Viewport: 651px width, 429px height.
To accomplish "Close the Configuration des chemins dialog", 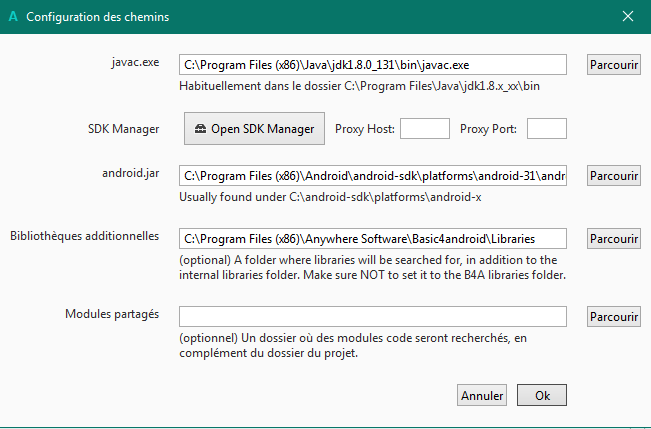I will pyautogui.click(x=628, y=16).
